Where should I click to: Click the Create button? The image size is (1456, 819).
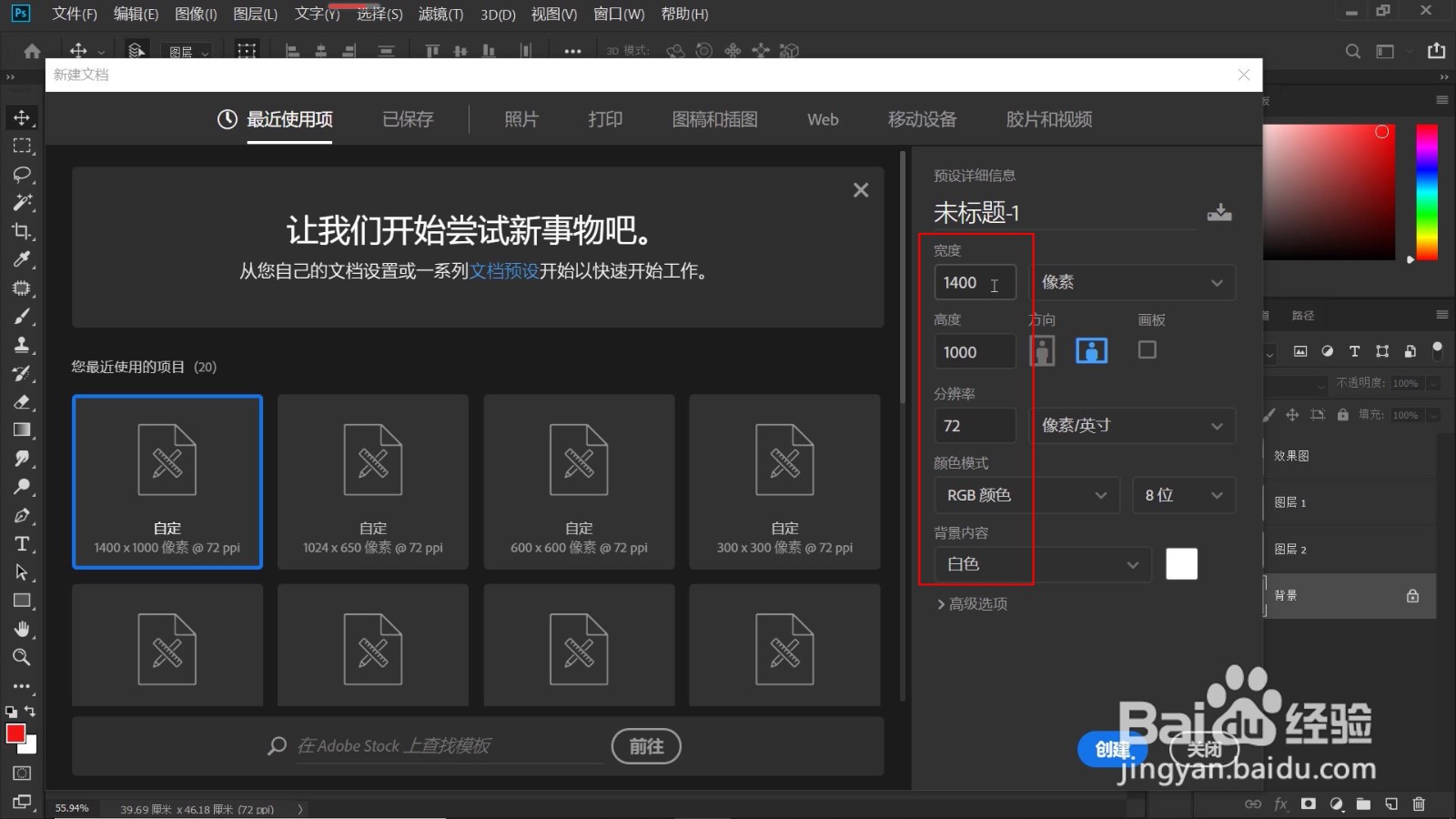[1113, 749]
